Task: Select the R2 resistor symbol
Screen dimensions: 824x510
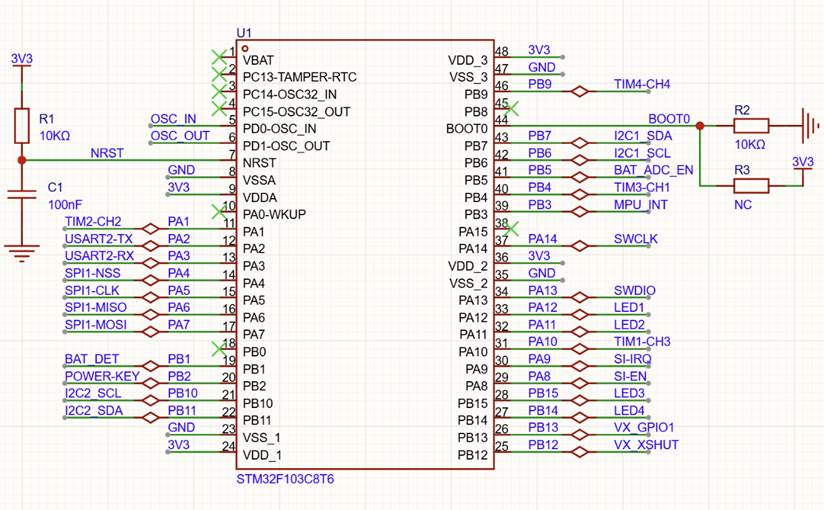Action: click(x=751, y=126)
